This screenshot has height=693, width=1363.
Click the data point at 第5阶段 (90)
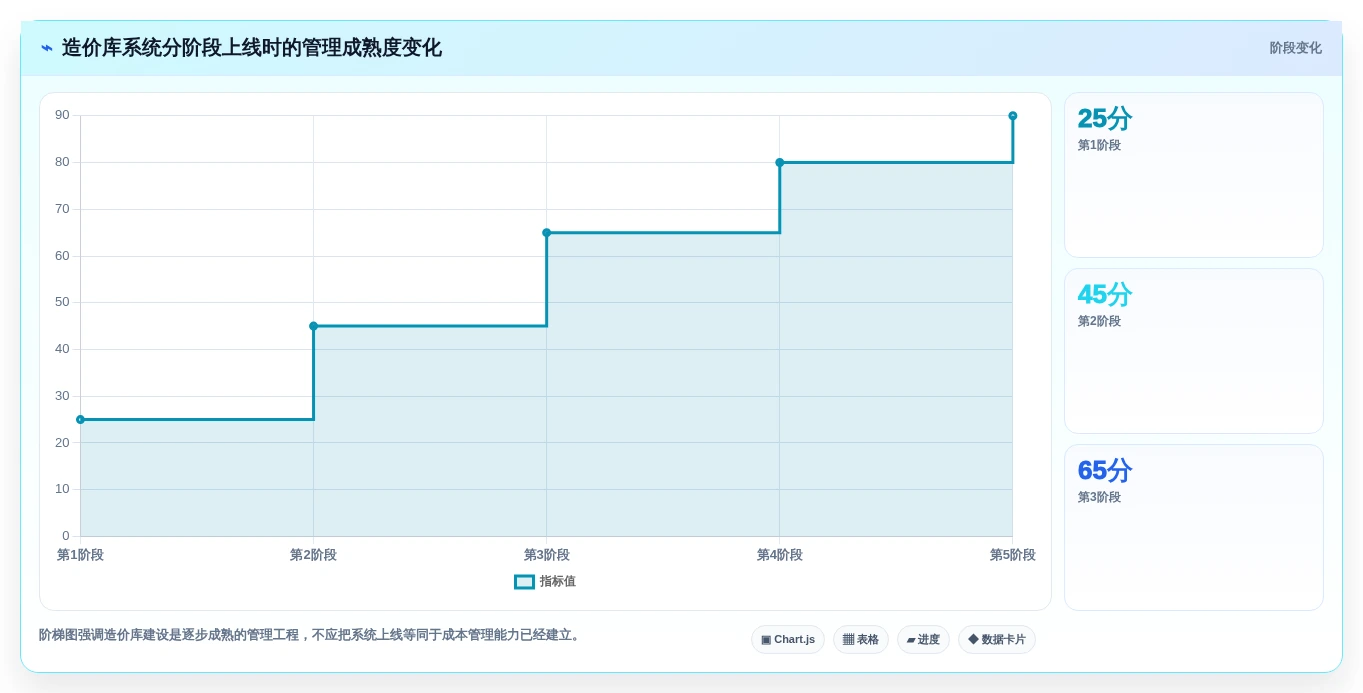[1012, 116]
